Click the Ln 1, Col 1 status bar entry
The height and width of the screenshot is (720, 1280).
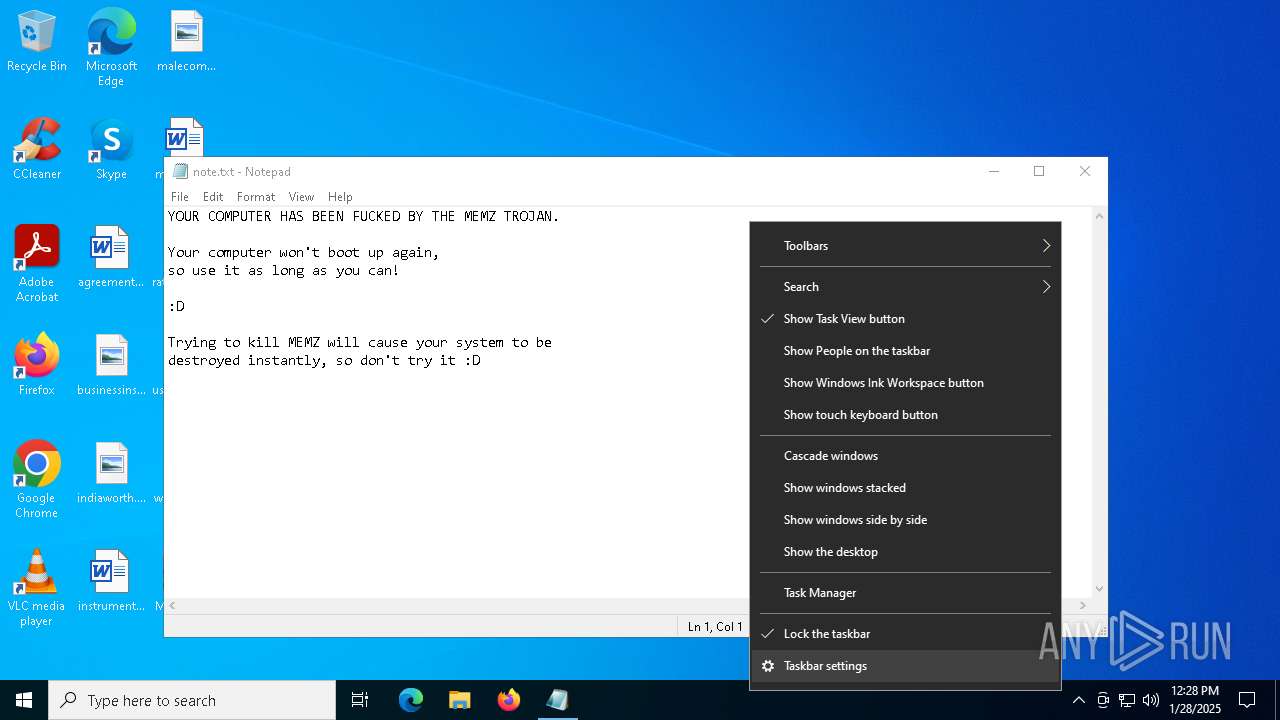pos(715,627)
